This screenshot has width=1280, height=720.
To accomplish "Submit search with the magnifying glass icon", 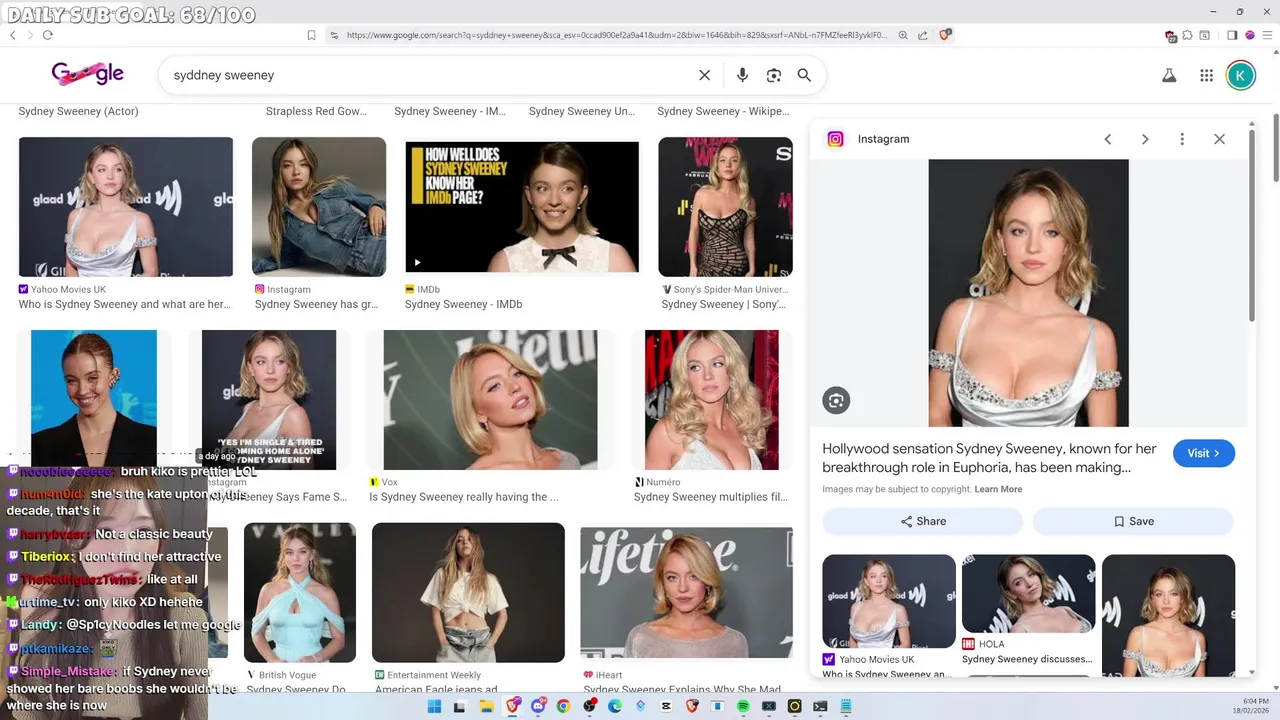I will [x=804, y=75].
